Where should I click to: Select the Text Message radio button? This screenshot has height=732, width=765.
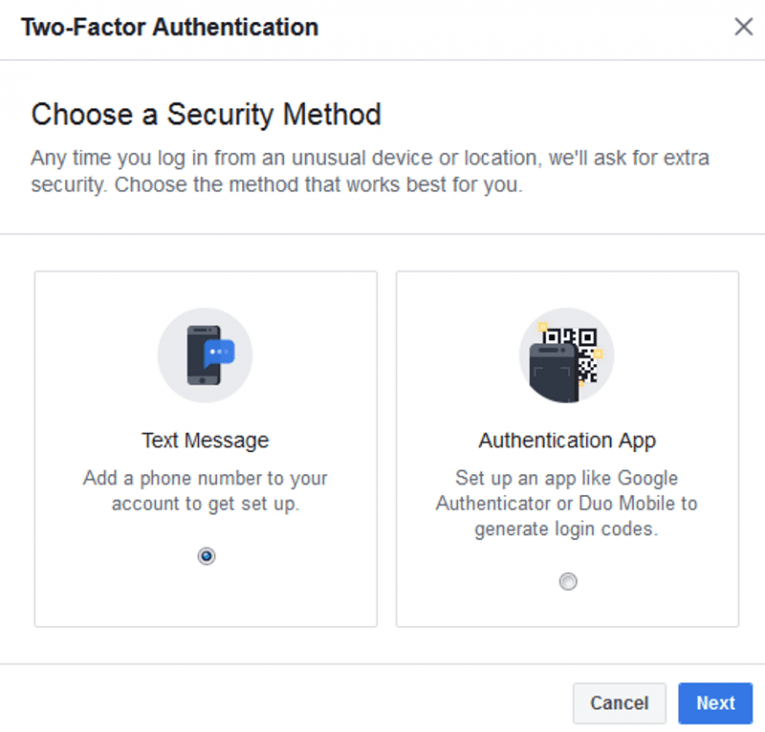(x=206, y=556)
